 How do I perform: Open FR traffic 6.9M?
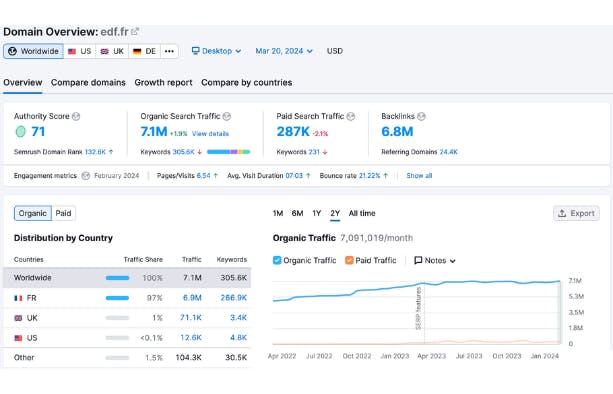pos(192,298)
